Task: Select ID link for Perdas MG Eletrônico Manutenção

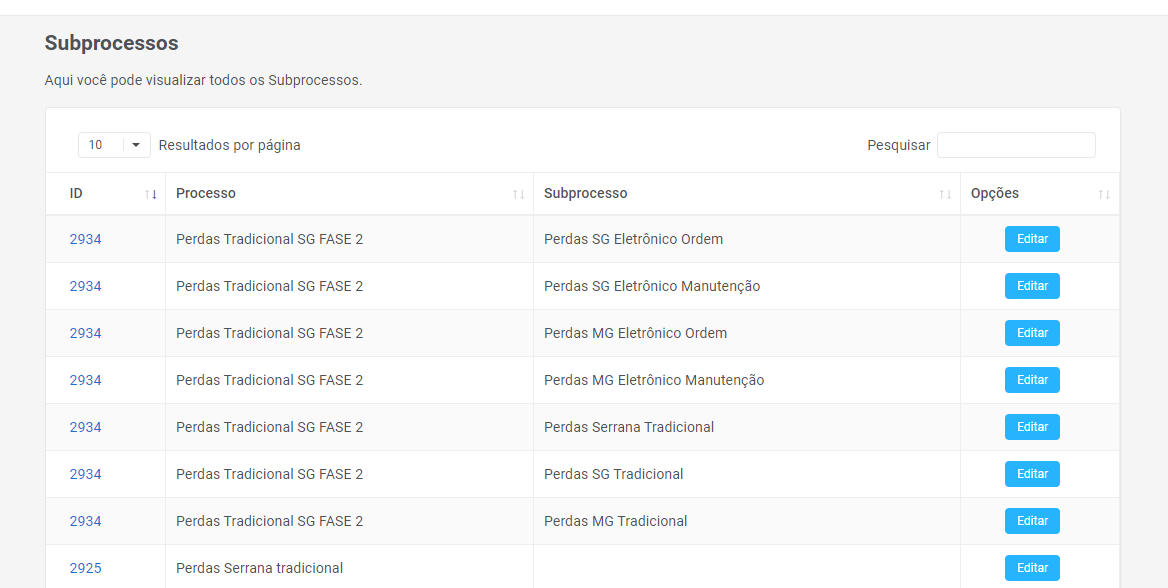Action: click(86, 380)
